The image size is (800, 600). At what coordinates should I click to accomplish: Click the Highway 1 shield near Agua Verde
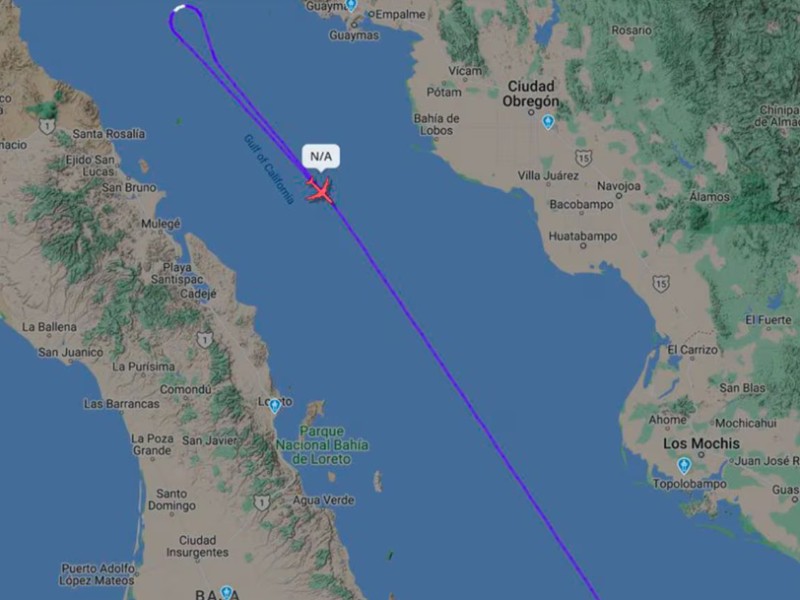coord(261,503)
